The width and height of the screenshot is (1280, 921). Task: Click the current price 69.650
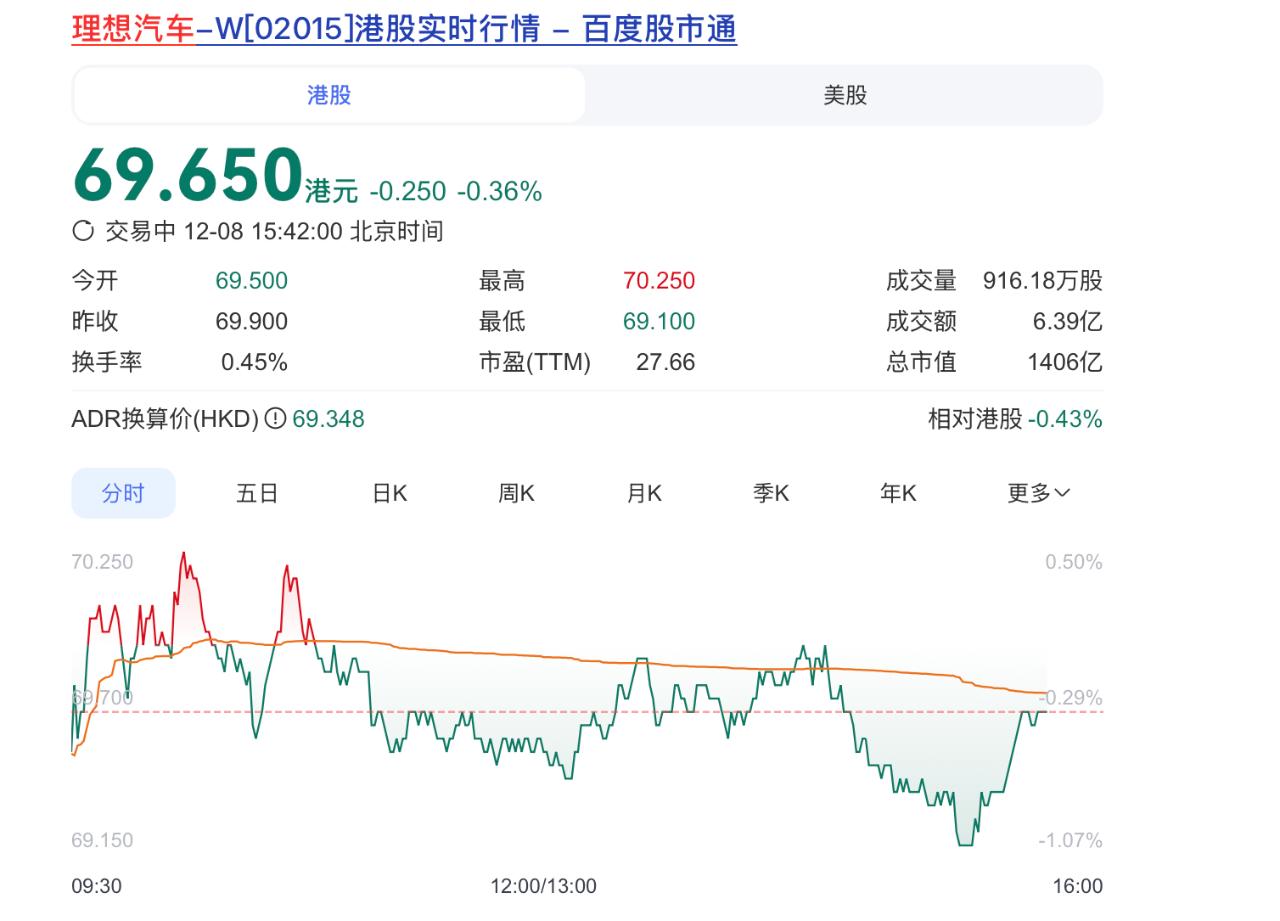pos(187,176)
